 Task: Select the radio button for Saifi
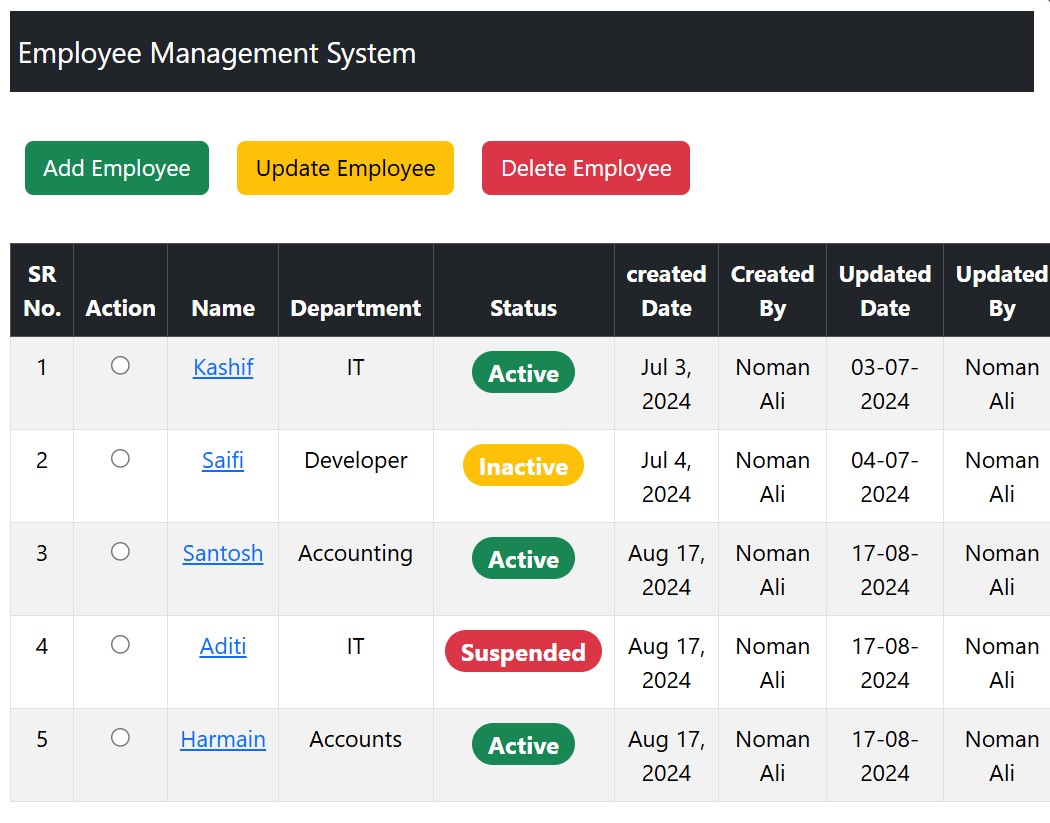pos(120,459)
